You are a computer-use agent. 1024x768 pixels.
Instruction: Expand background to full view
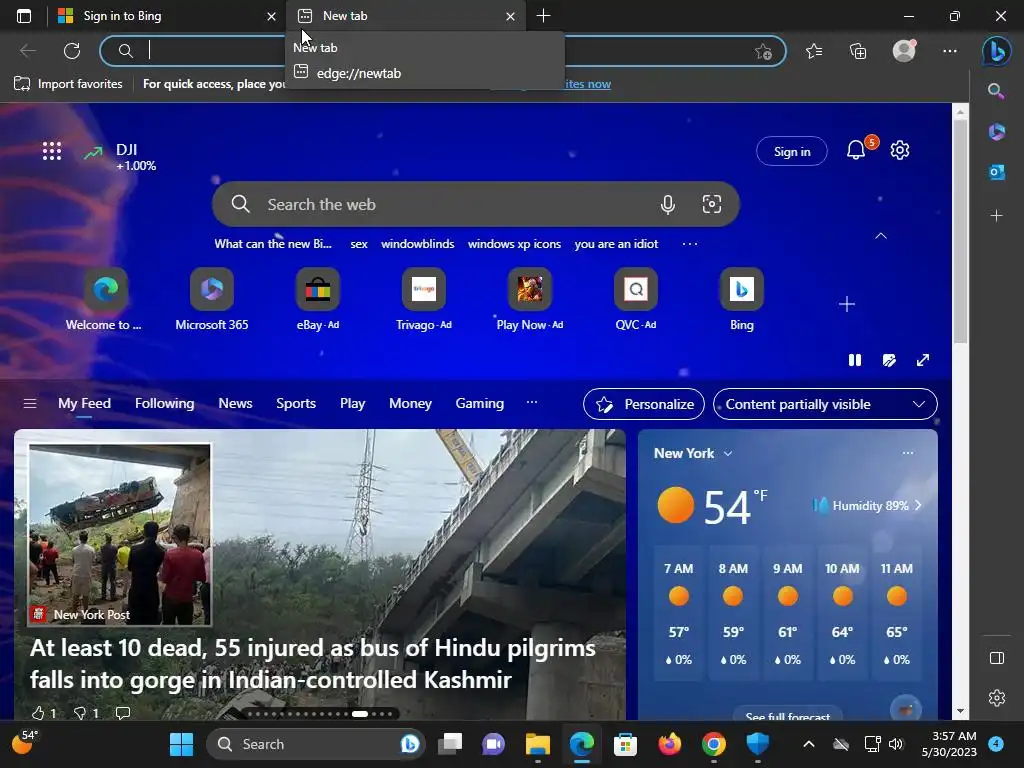point(923,360)
